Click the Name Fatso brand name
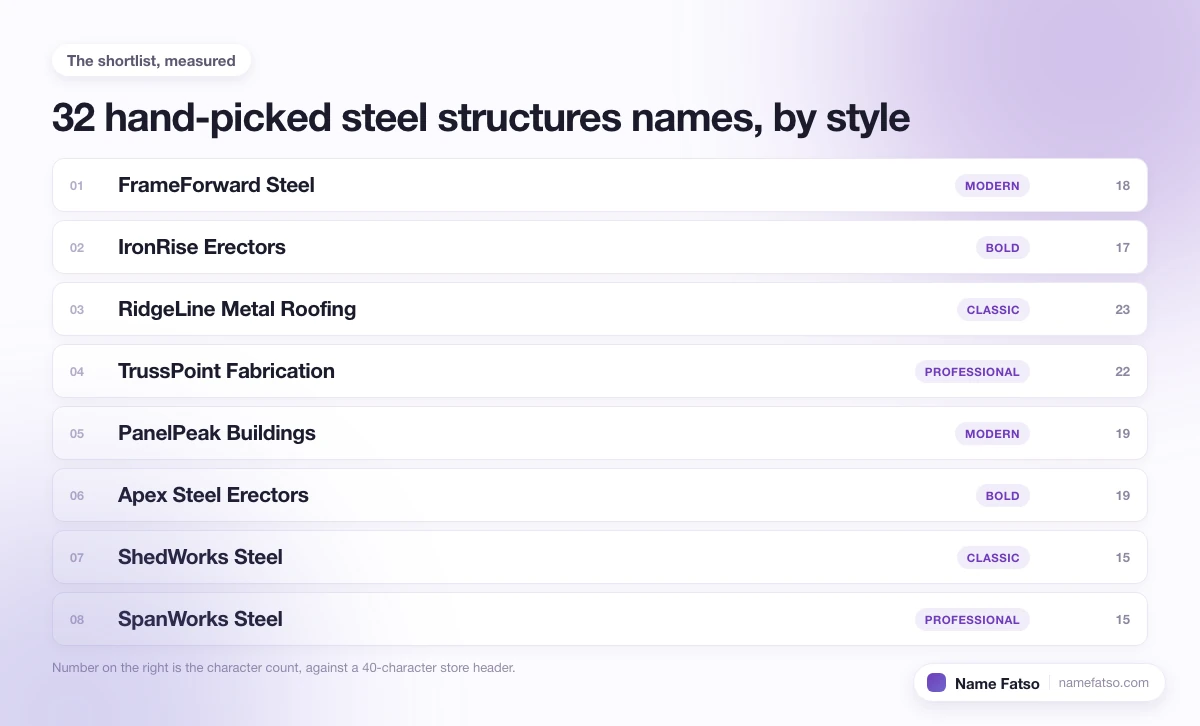The height and width of the screenshot is (726, 1200). pyautogui.click(x=997, y=684)
